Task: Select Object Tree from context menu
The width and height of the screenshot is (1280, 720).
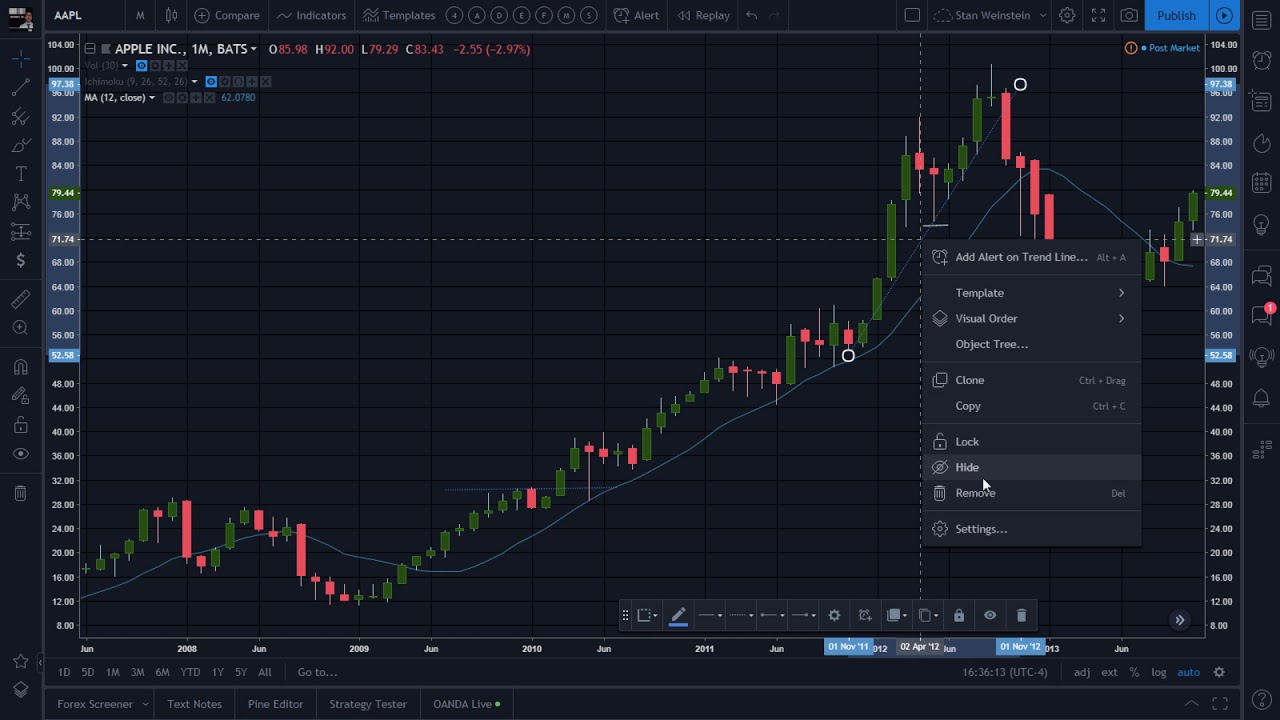Action: [1031, 344]
